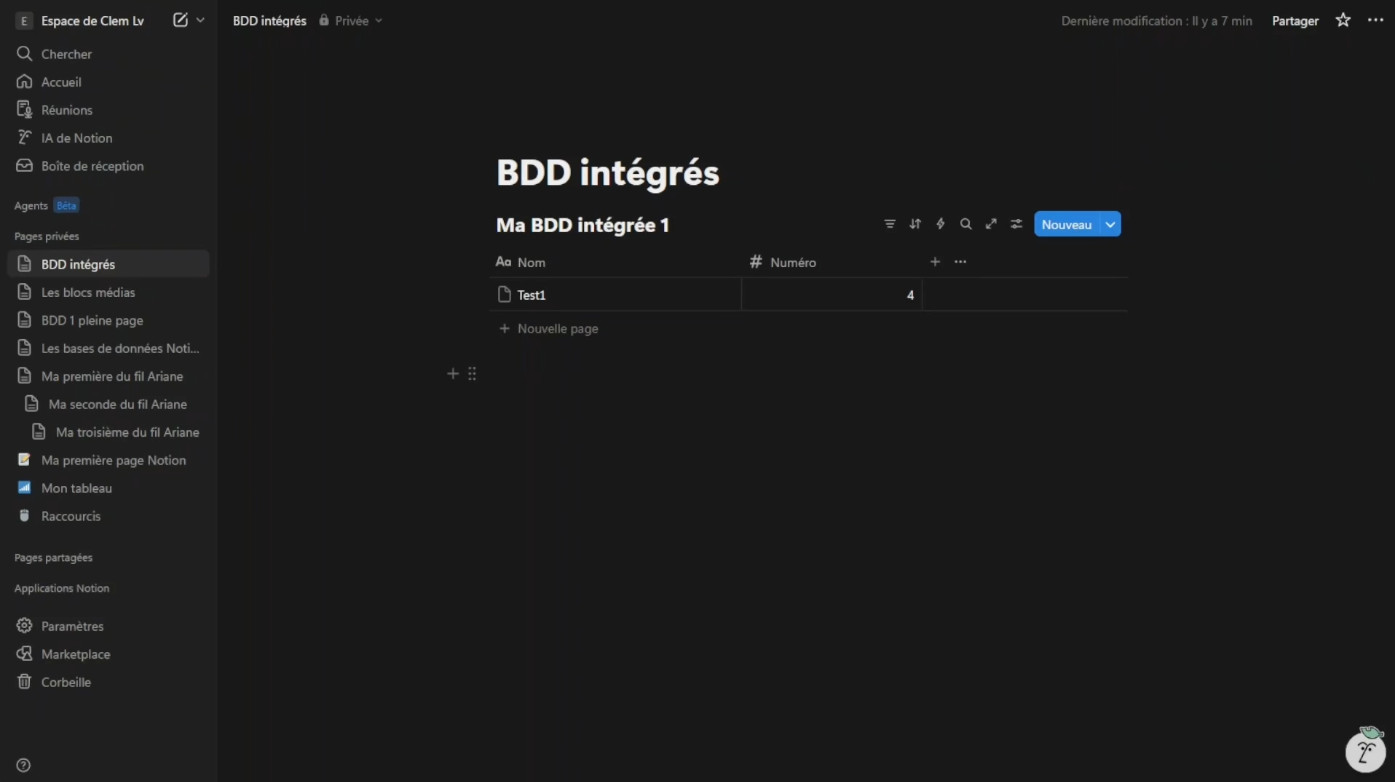Click the Partager button

(1295, 21)
